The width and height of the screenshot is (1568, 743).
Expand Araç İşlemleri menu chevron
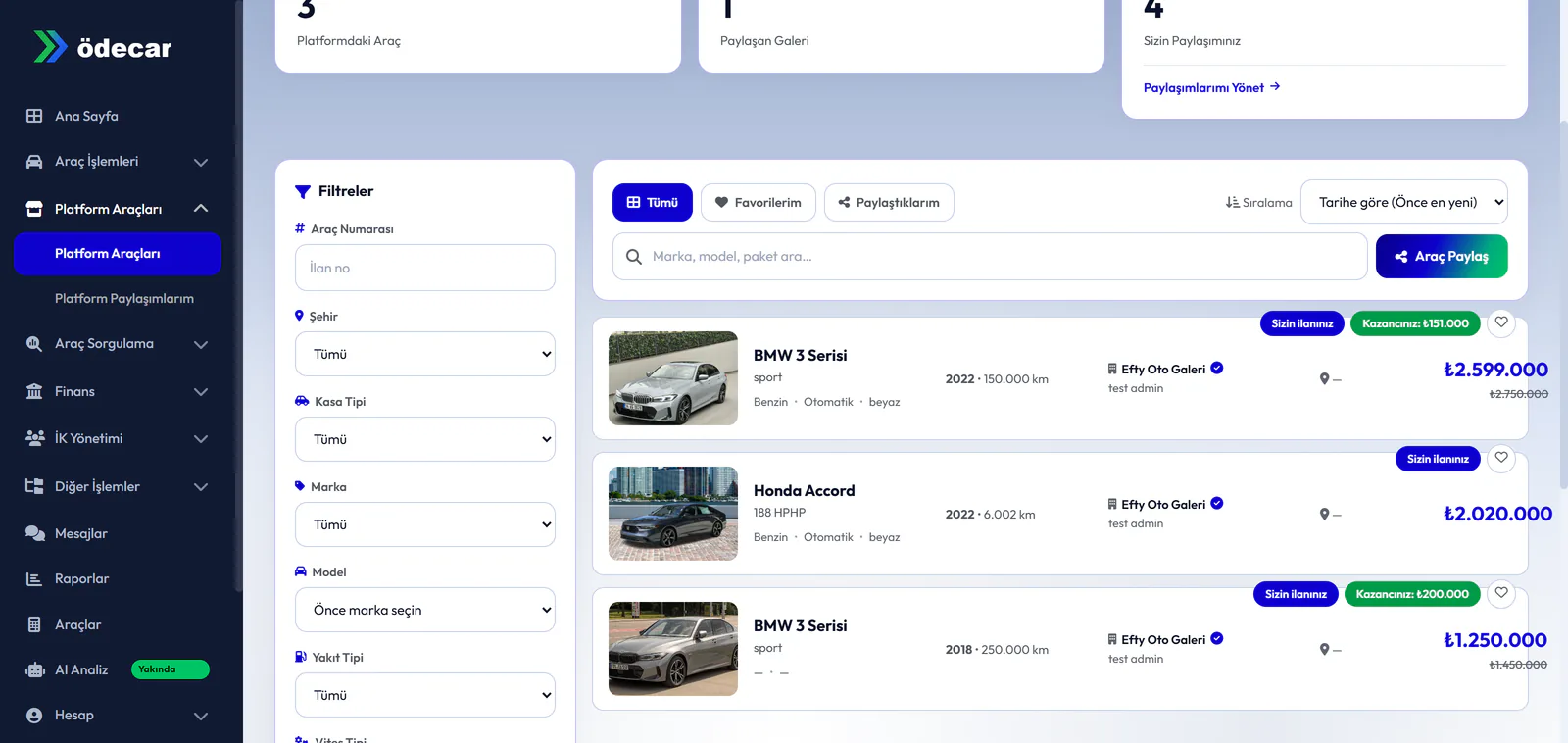[201, 162]
